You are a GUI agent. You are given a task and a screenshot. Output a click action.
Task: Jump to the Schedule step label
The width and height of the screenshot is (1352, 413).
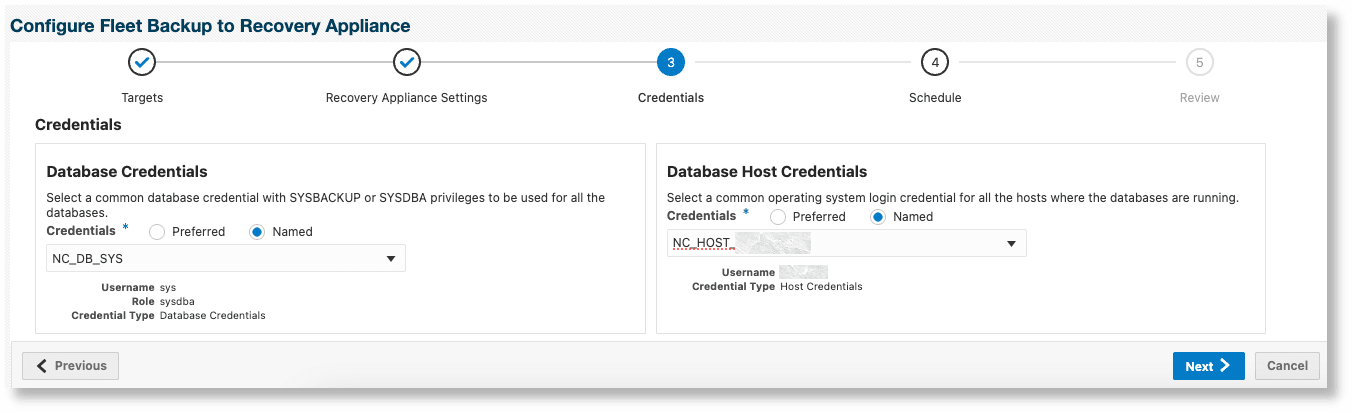coord(935,98)
